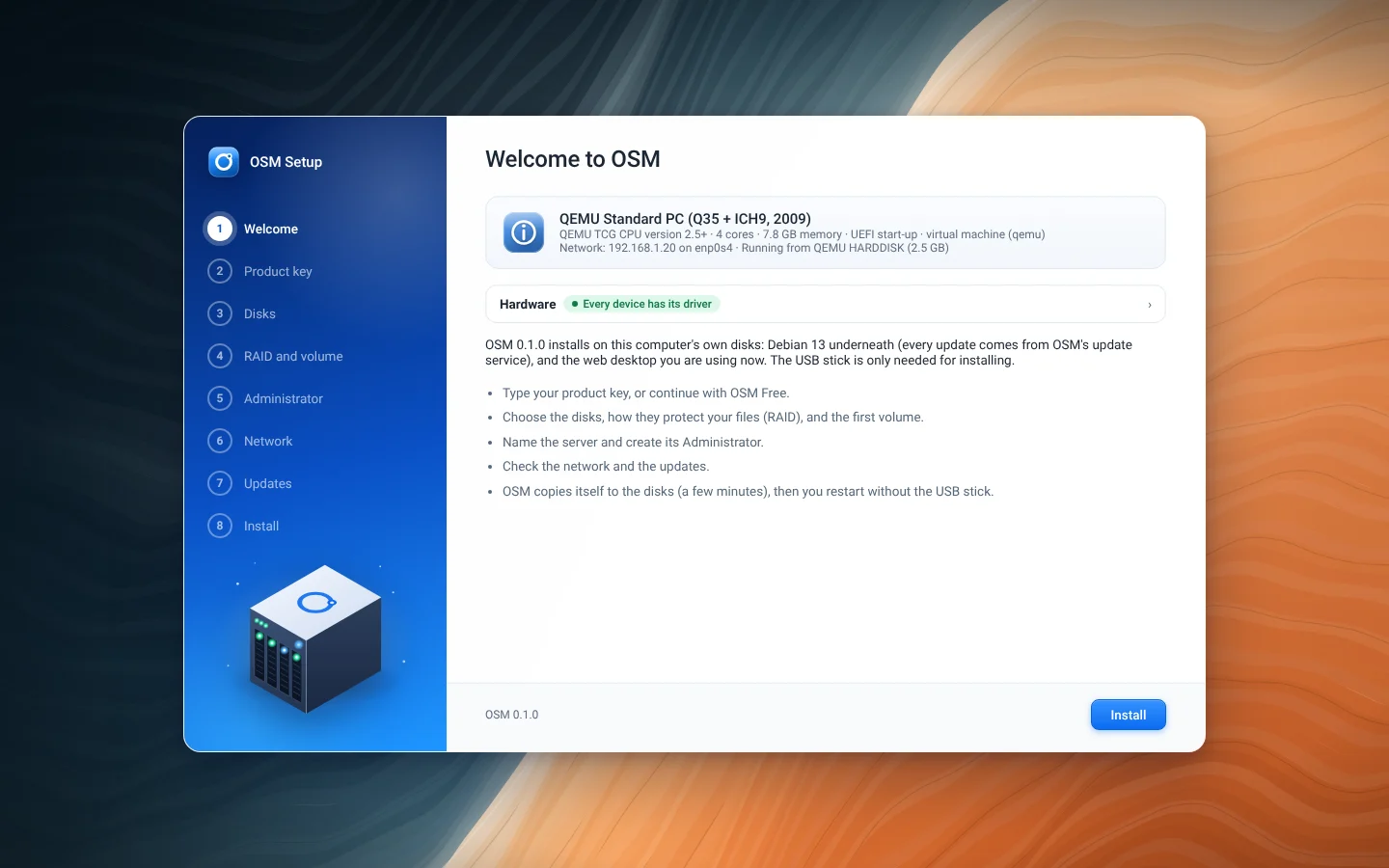Select the step 3 number circle
This screenshot has width=1389, height=868.
pyautogui.click(x=220, y=313)
